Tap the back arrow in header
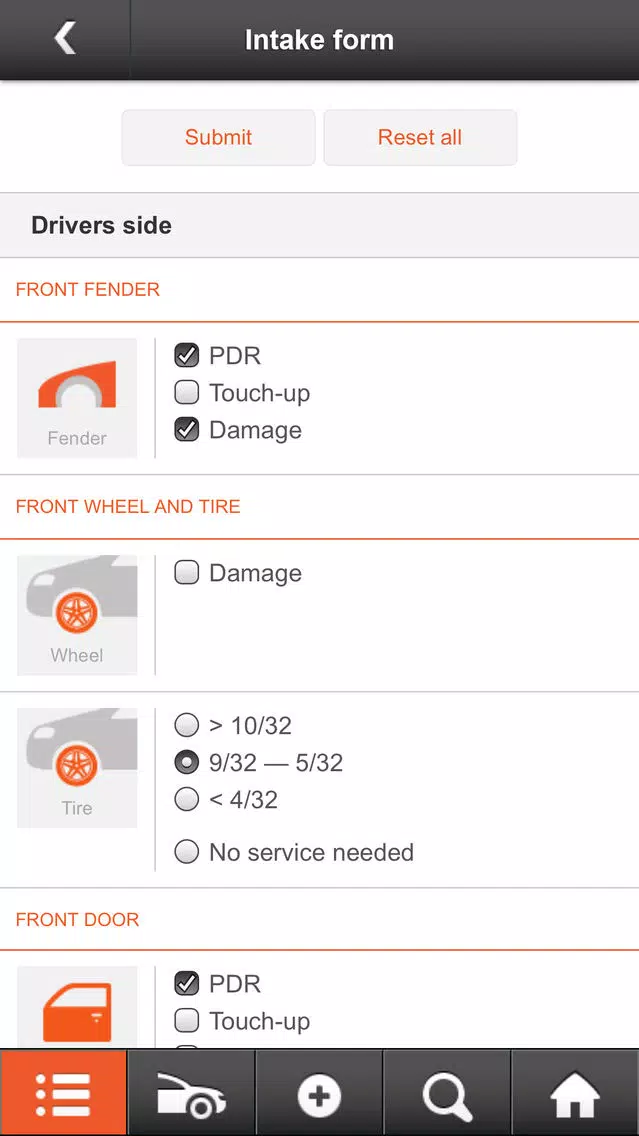 click(65, 39)
